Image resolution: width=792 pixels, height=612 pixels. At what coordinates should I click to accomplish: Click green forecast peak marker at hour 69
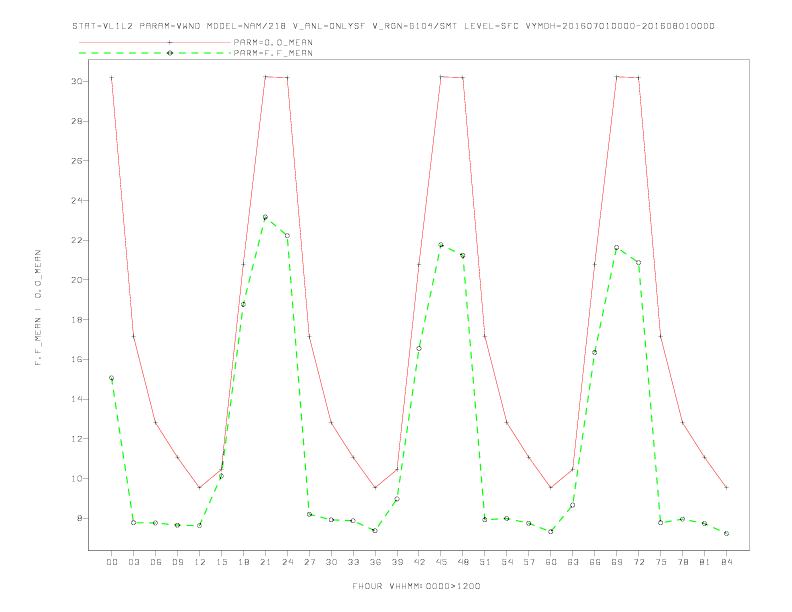pos(617,247)
